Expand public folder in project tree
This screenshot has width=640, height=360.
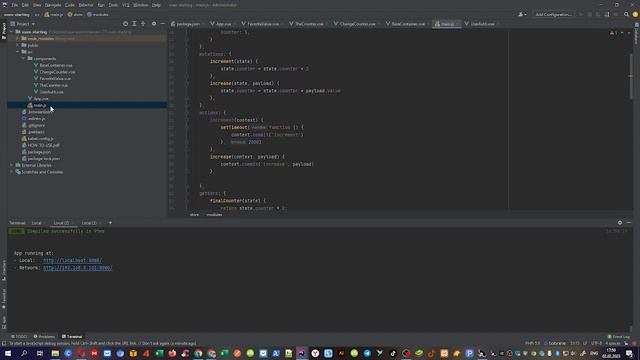tap(18, 45)
